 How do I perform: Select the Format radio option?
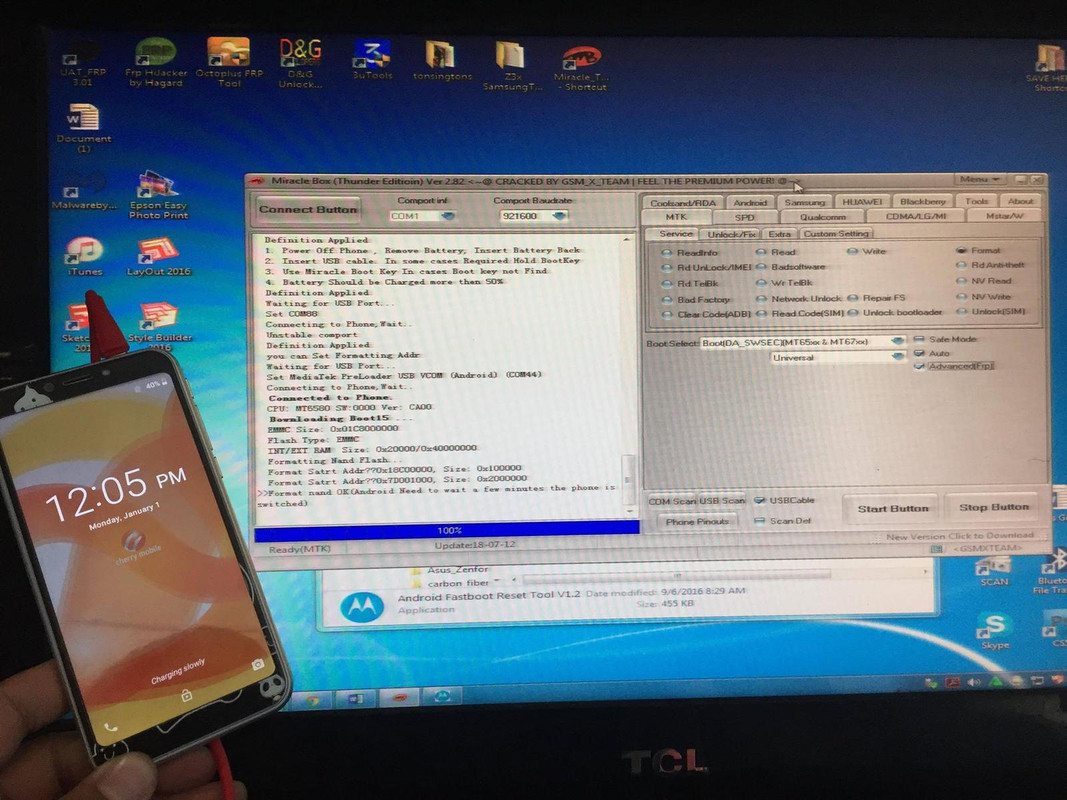(x=978, y=250)
